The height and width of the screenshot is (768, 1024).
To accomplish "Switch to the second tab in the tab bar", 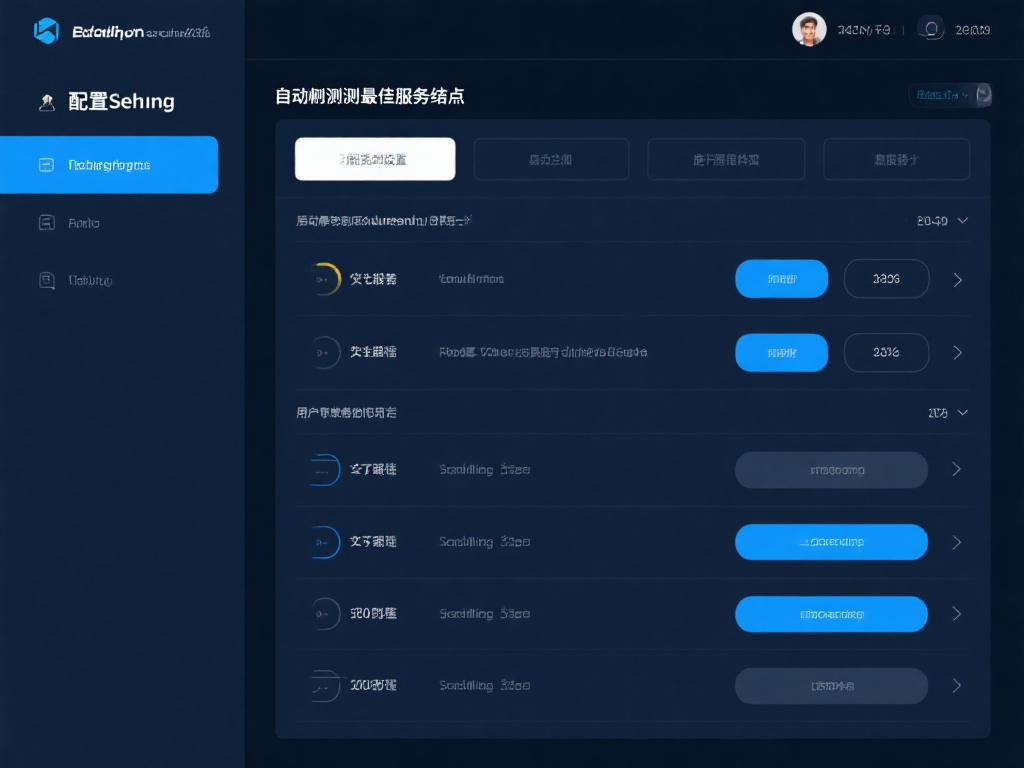I will (551, 158).
